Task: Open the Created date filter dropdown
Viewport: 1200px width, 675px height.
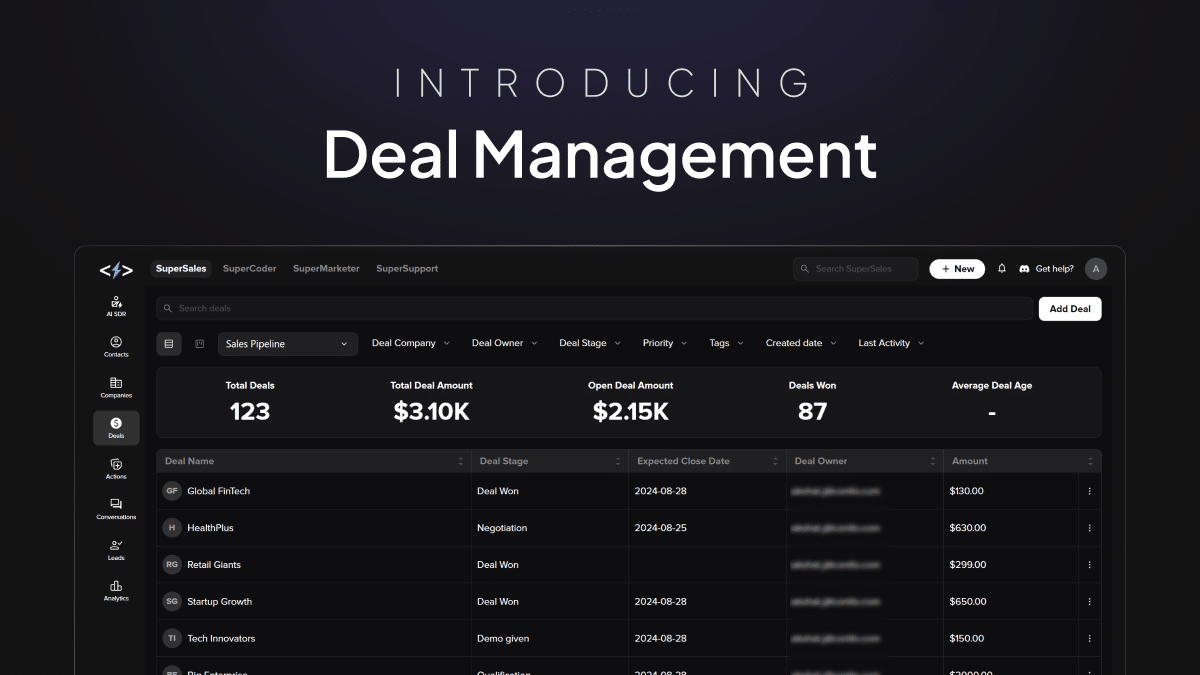Action: coord(800,343)
